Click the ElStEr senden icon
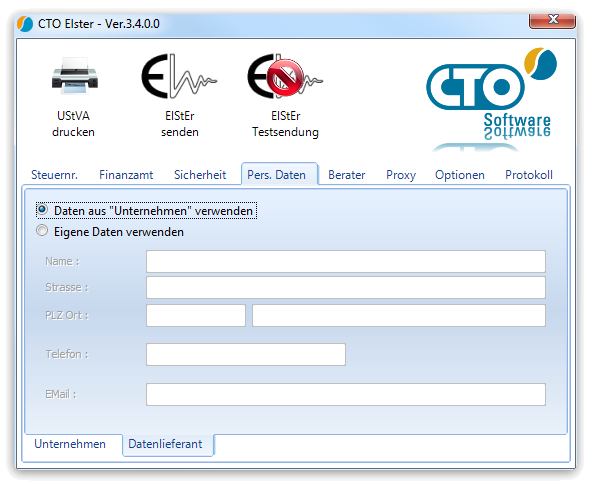Viewport: 592px width, 485px height. (179, 76)
